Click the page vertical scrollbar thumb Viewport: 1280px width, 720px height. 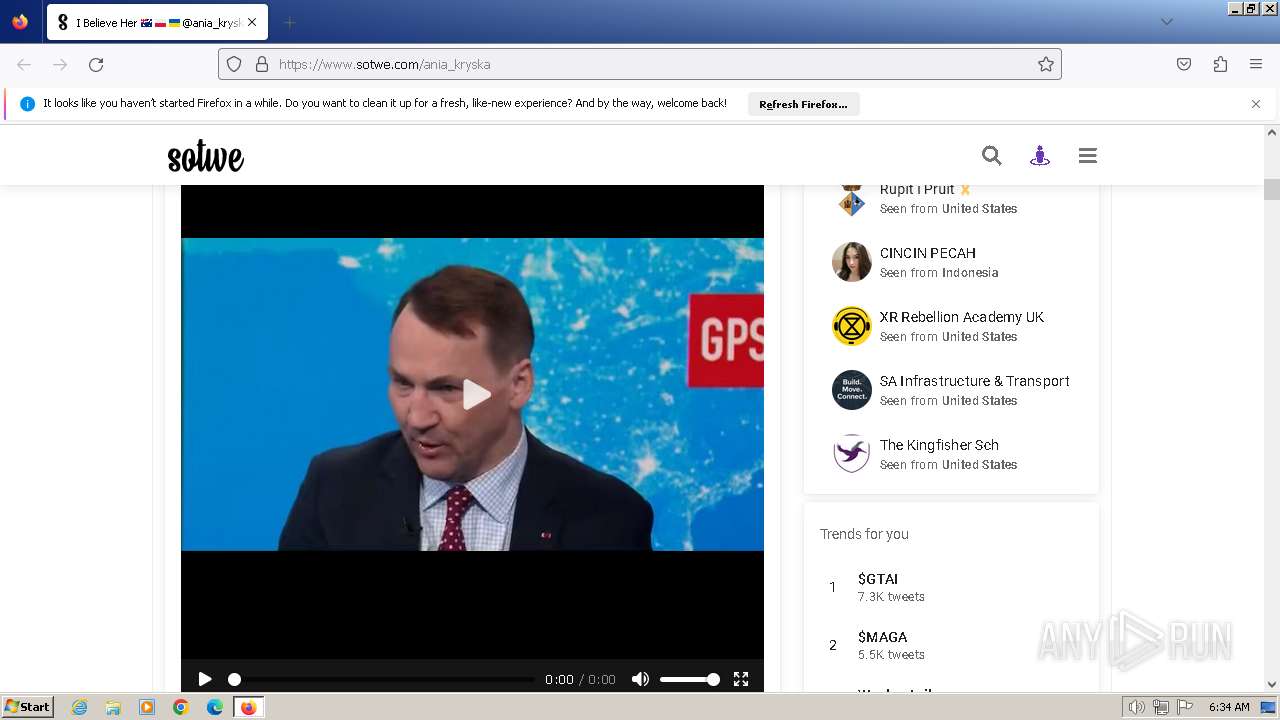[1272, 189]
